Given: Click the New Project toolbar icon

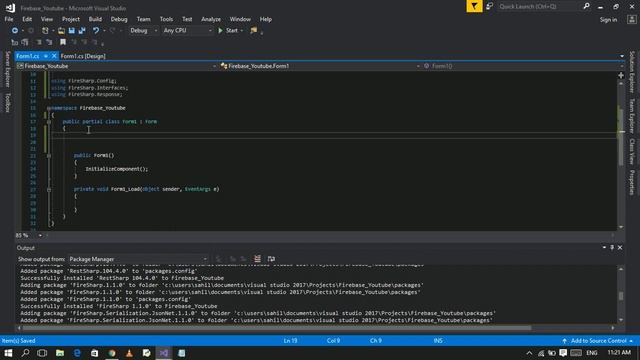Looking at the screenshot, I should click(45, 31).
